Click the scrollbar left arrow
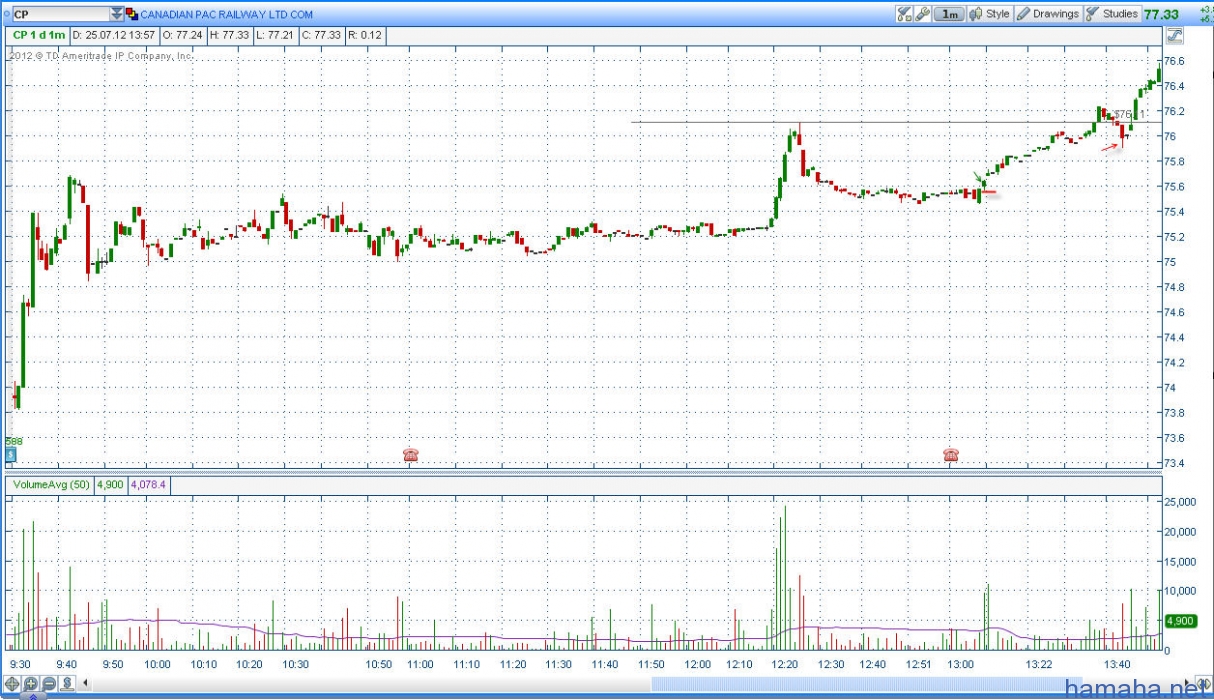 pyautogui.click(x=85, y=685)
